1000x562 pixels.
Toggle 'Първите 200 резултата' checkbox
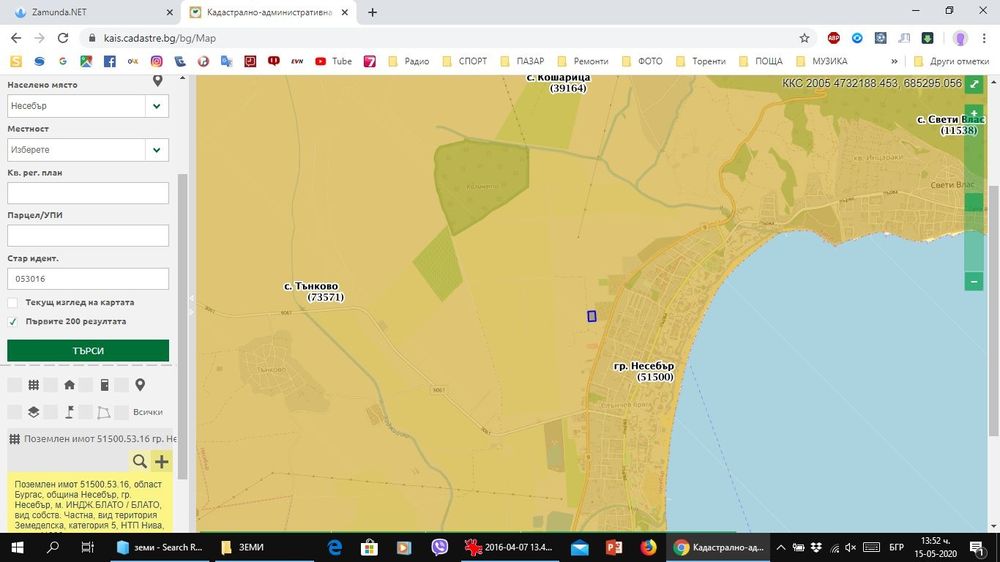point(13,322)
